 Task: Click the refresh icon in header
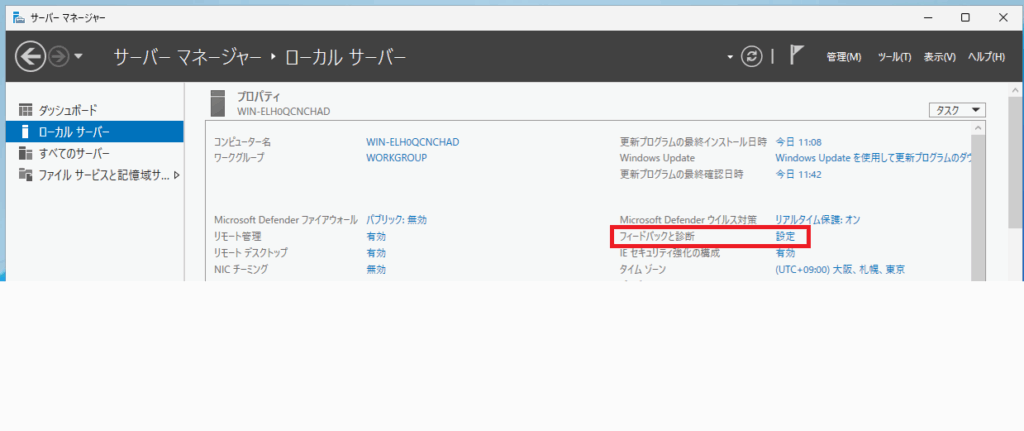click(x=751, y=57)
